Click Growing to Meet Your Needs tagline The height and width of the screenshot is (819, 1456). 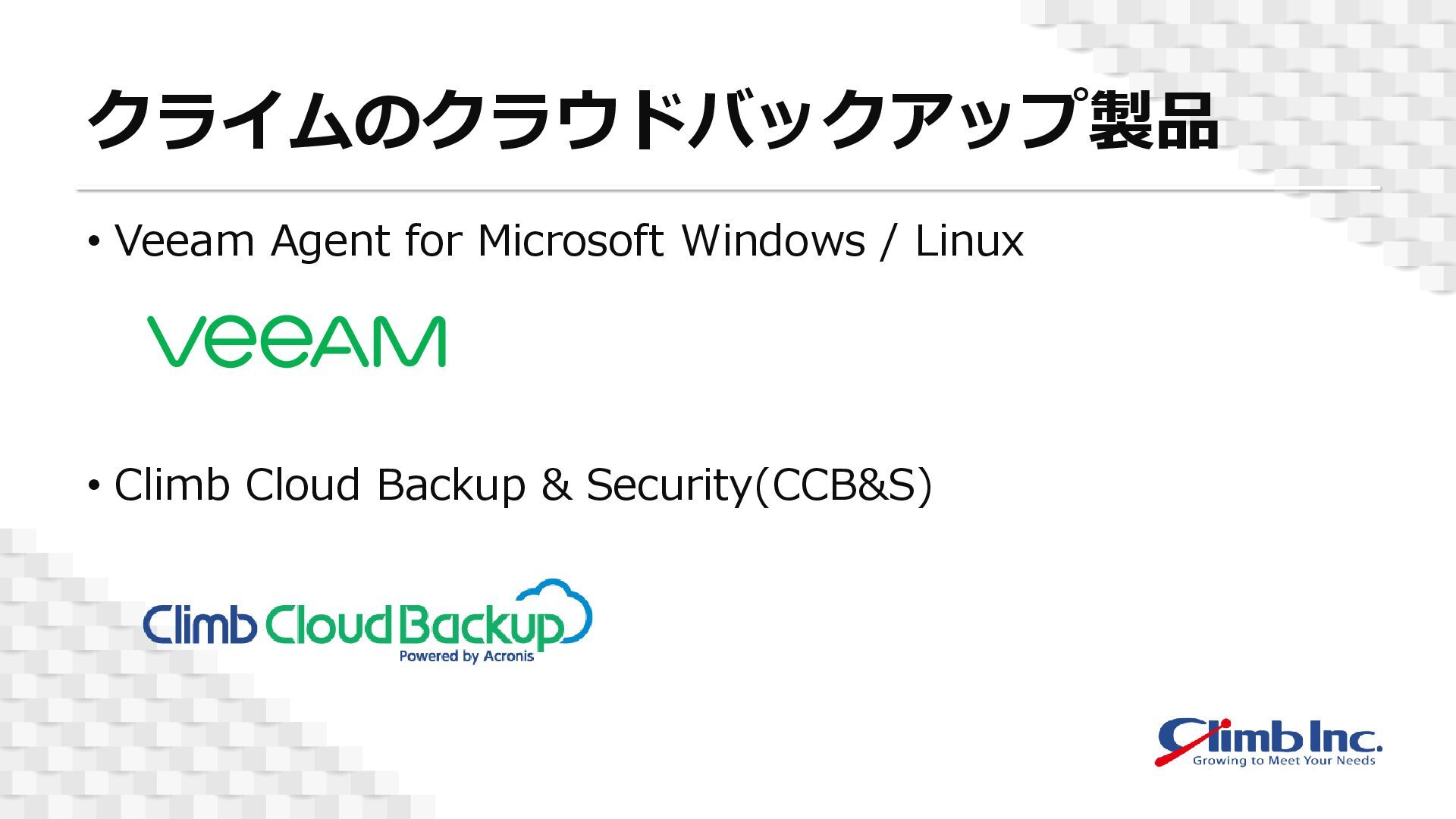pyautogui.click(x=1284, y=760)
